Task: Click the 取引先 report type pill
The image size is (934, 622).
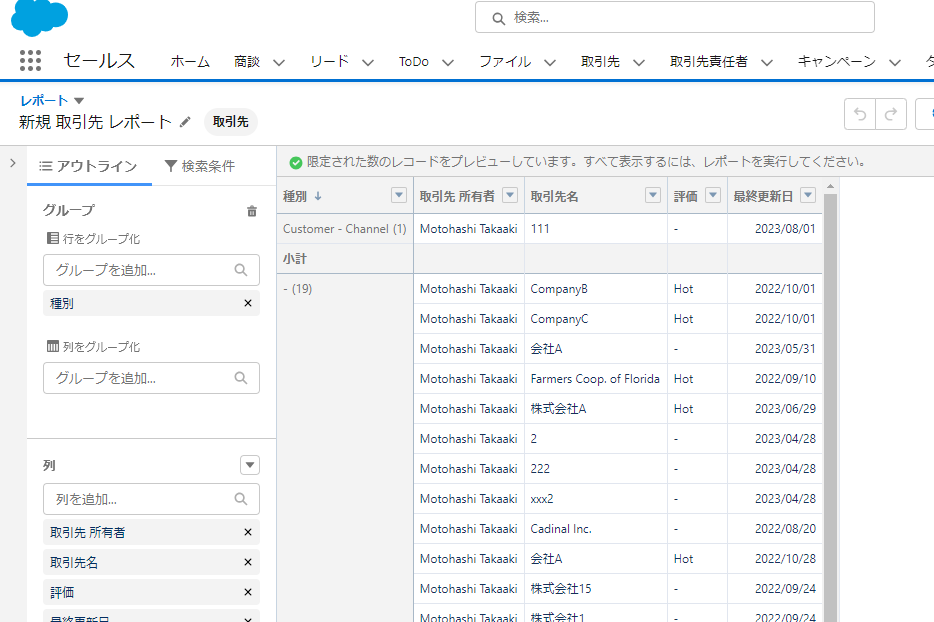Action: 231,122
